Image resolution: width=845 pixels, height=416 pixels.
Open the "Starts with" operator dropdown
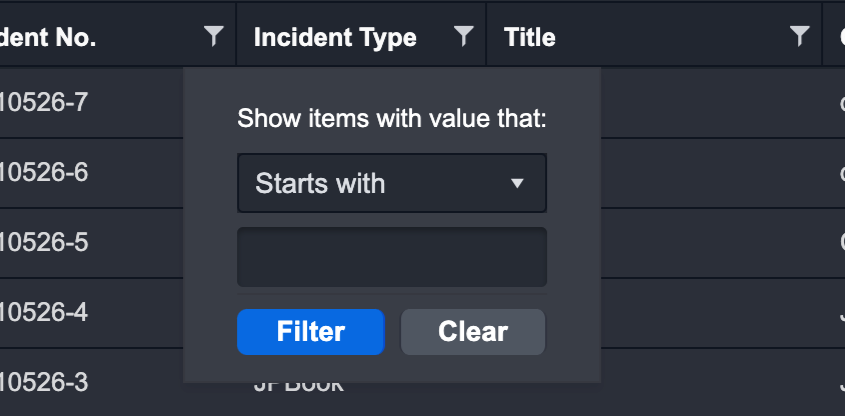click(x=391, y=183)
